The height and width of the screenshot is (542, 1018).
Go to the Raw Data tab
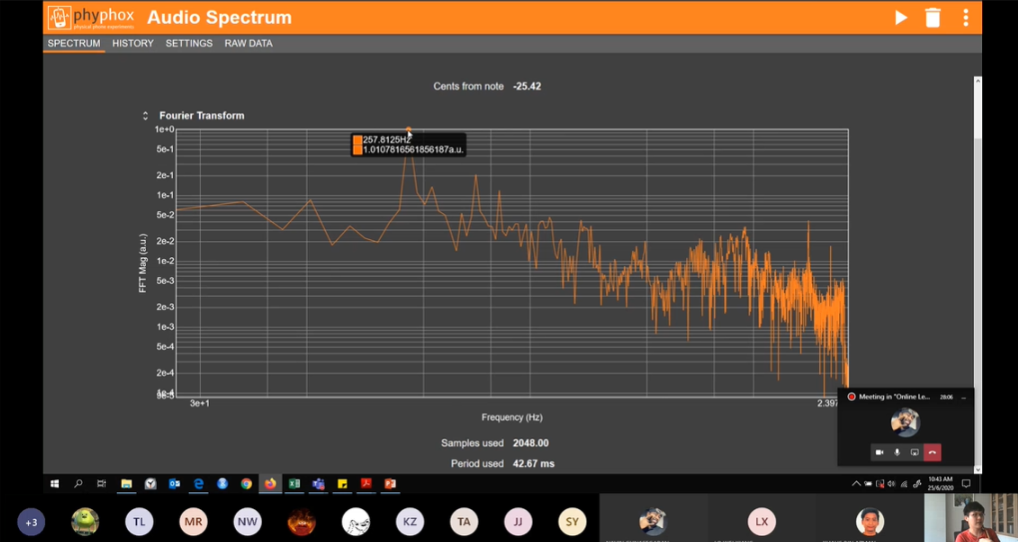(x=248, y=44)
